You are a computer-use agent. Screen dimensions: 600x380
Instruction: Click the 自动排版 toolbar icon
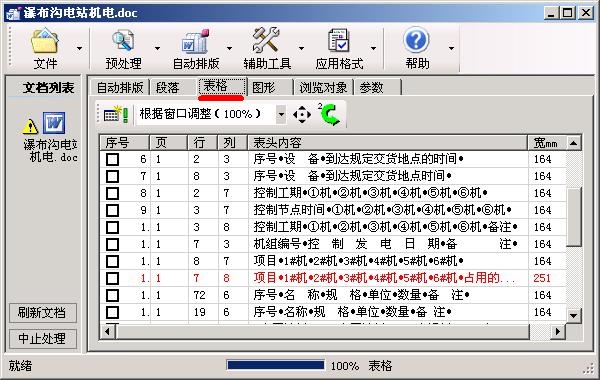click(196, 41)
